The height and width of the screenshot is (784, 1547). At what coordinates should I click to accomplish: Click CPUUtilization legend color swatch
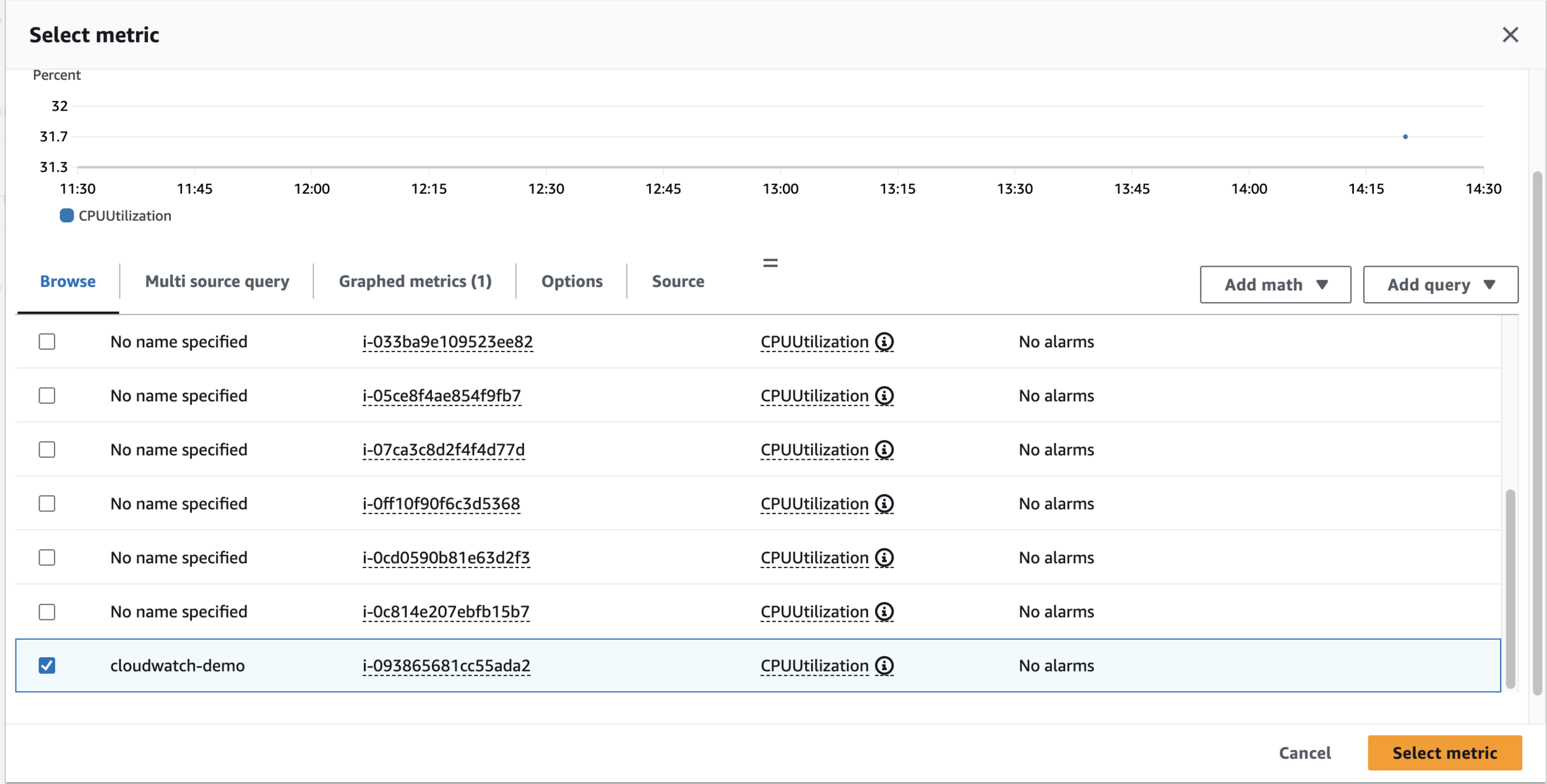click(x=66, y=215)
